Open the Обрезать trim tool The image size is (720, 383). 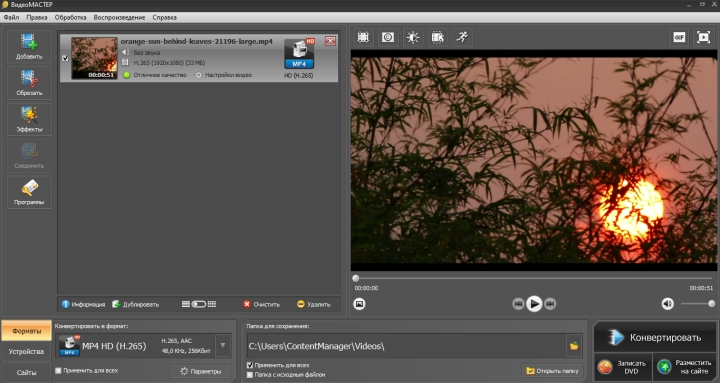pos(29,83)
